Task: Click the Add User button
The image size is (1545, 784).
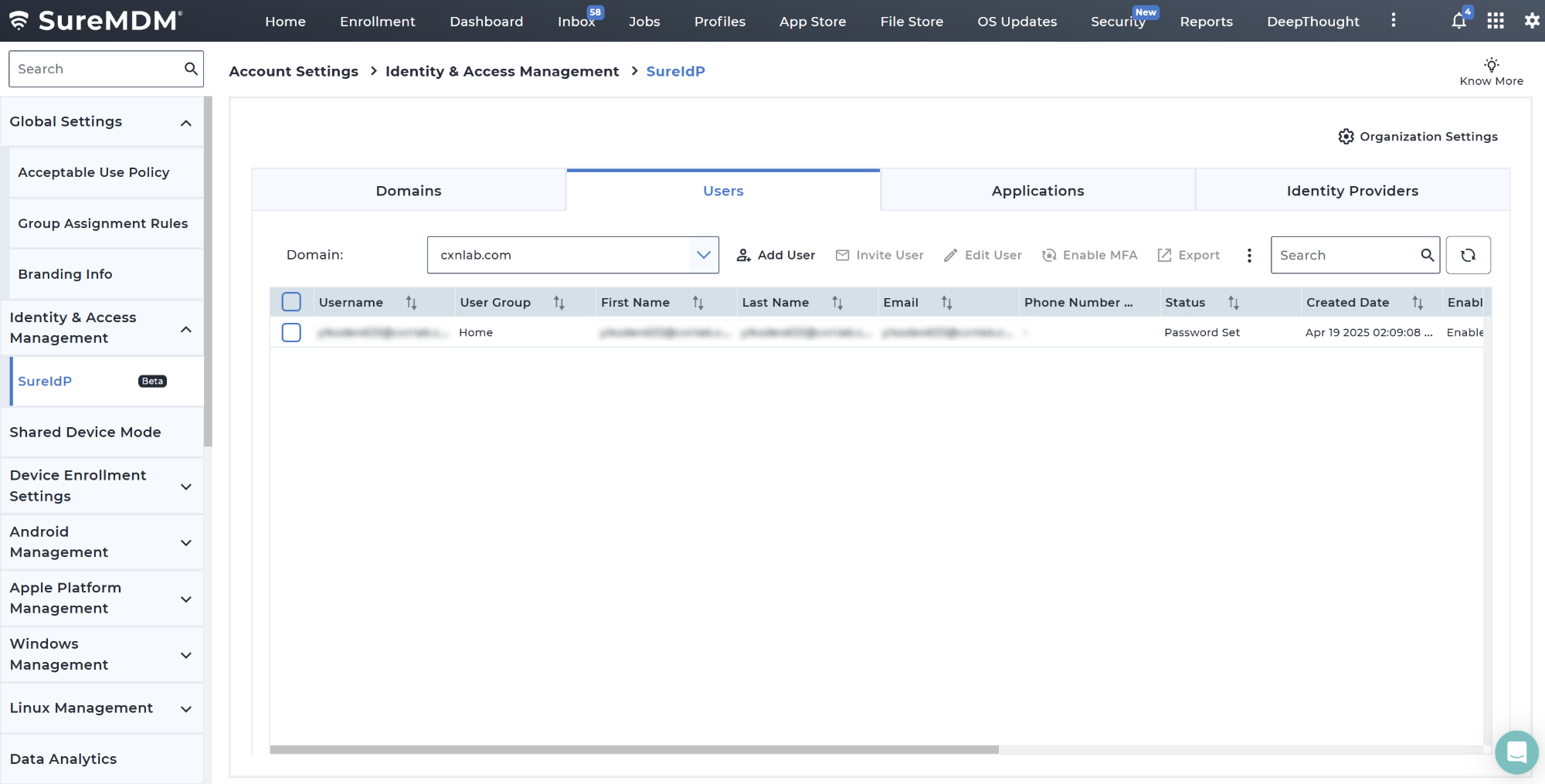Action: coord(776,255)
